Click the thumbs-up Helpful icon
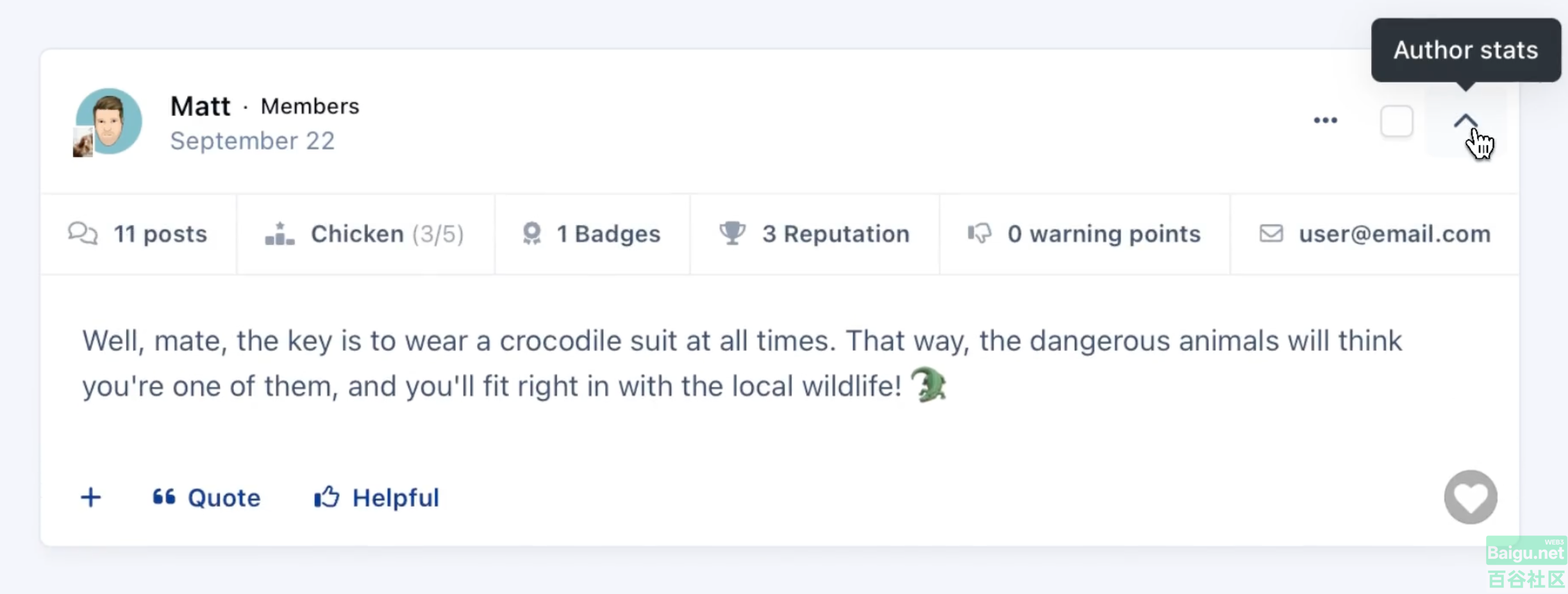 pyautogui.click(x=326, y=497)
